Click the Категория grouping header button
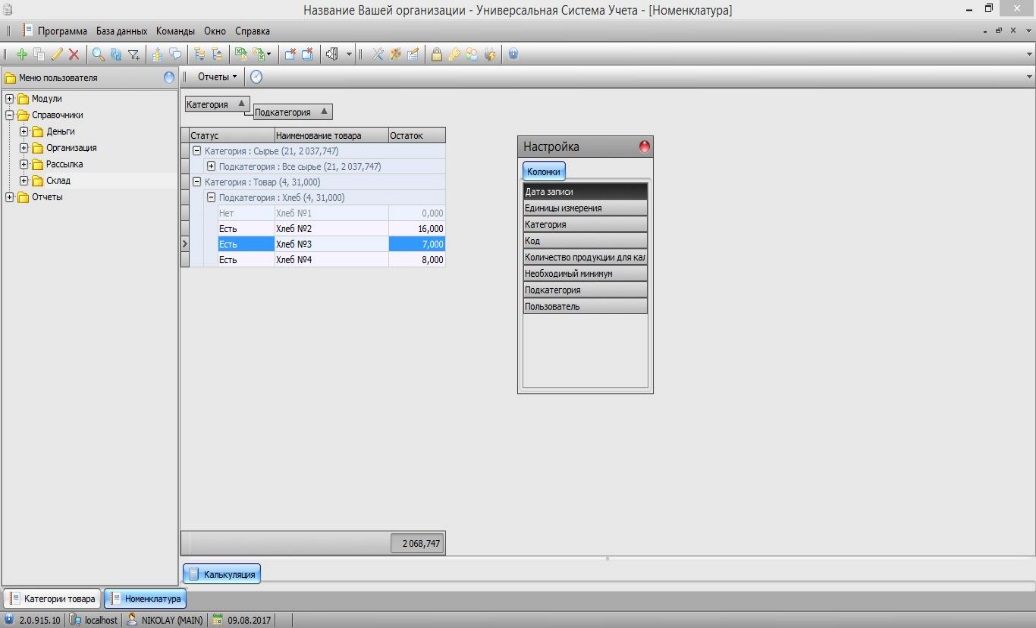Screen dimensions: 1036x628 217,104
